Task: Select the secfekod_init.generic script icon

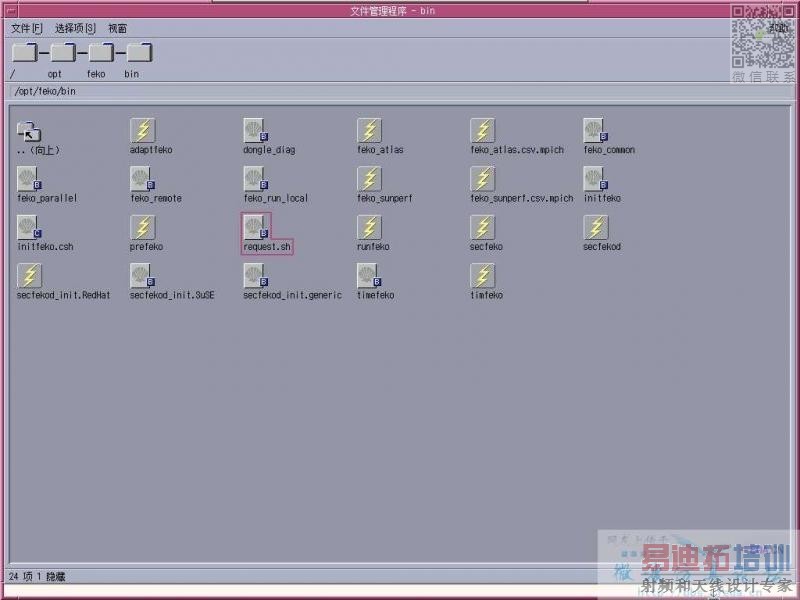Action: pyautogui.click(x=256, y=276)
